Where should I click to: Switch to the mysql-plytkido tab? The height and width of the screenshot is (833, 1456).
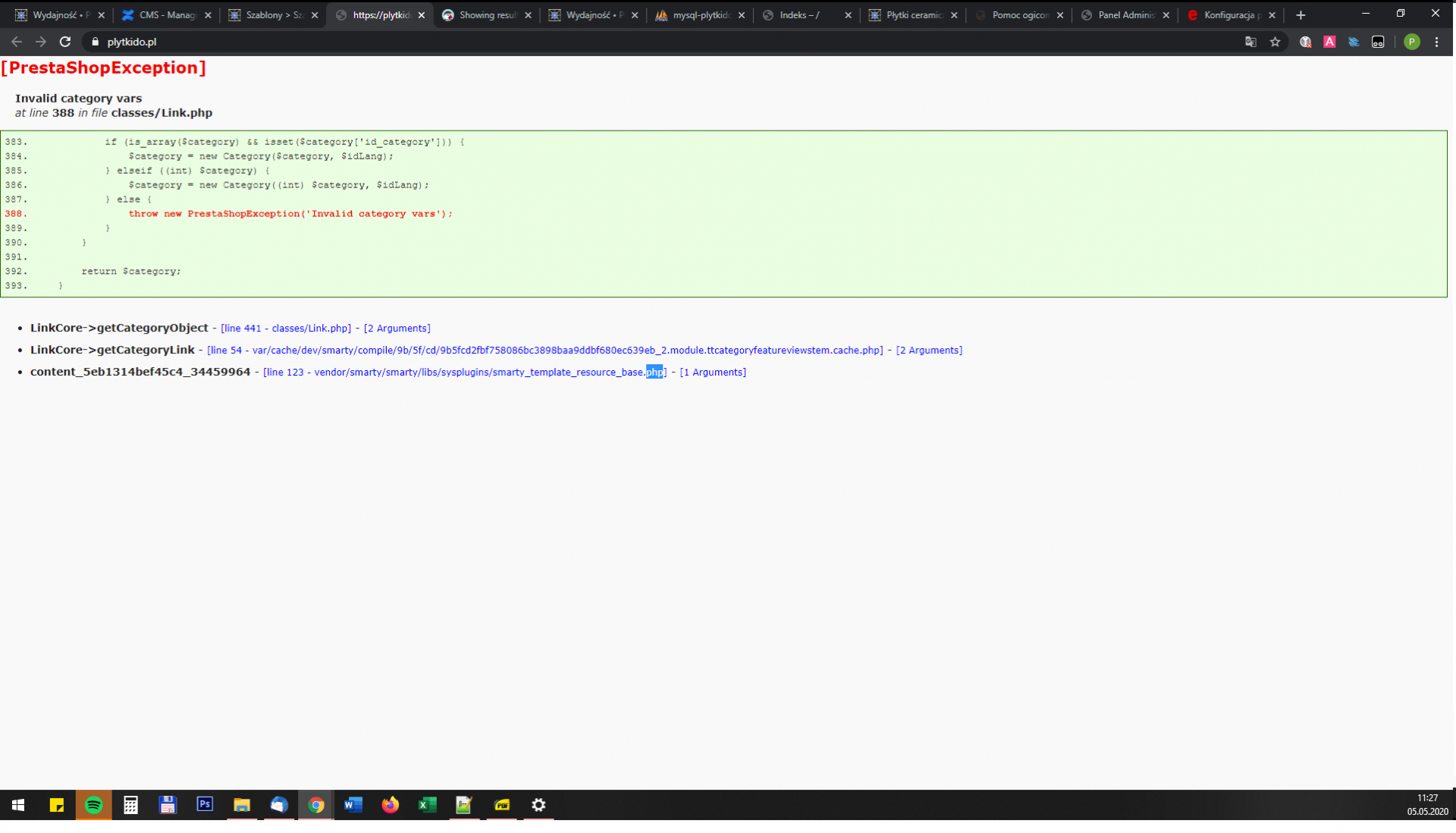point(700,14)
